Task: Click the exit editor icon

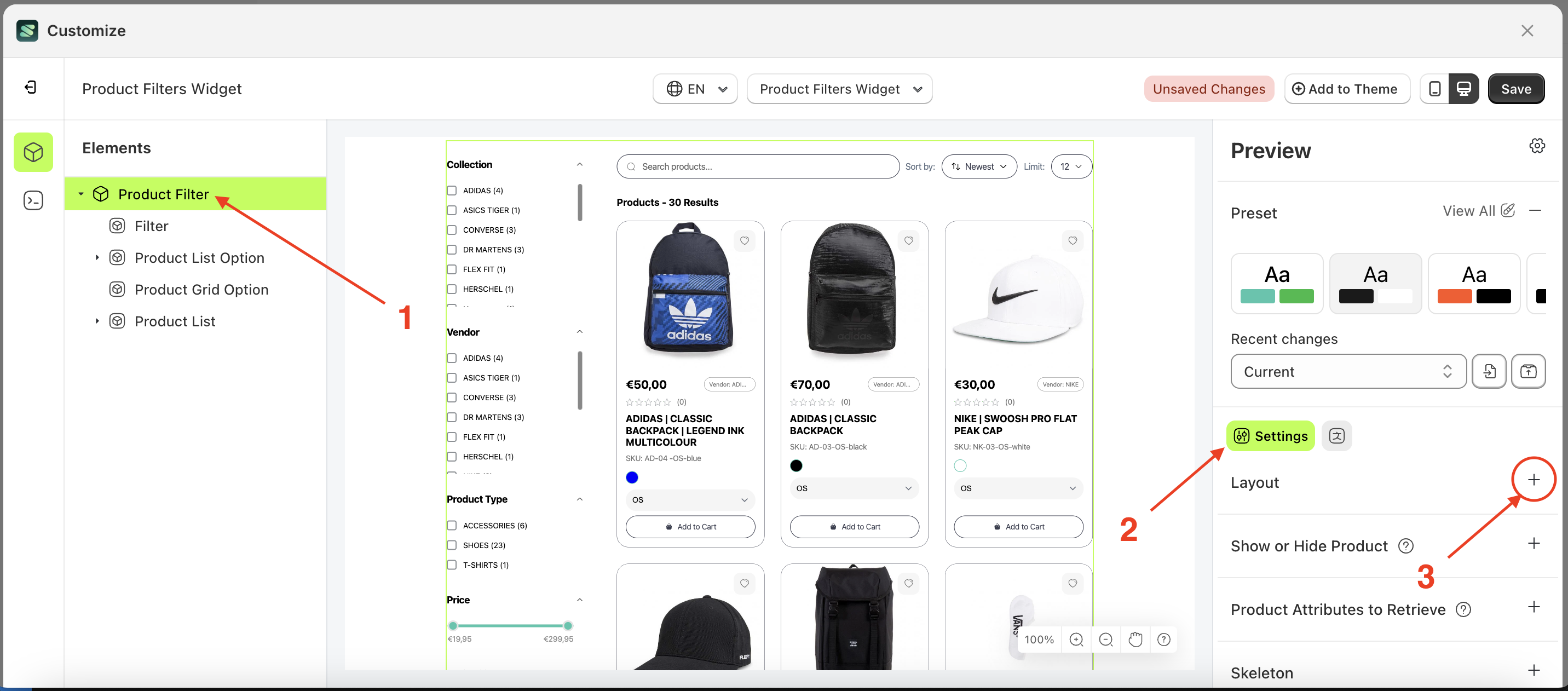Action: click(31, 88)
